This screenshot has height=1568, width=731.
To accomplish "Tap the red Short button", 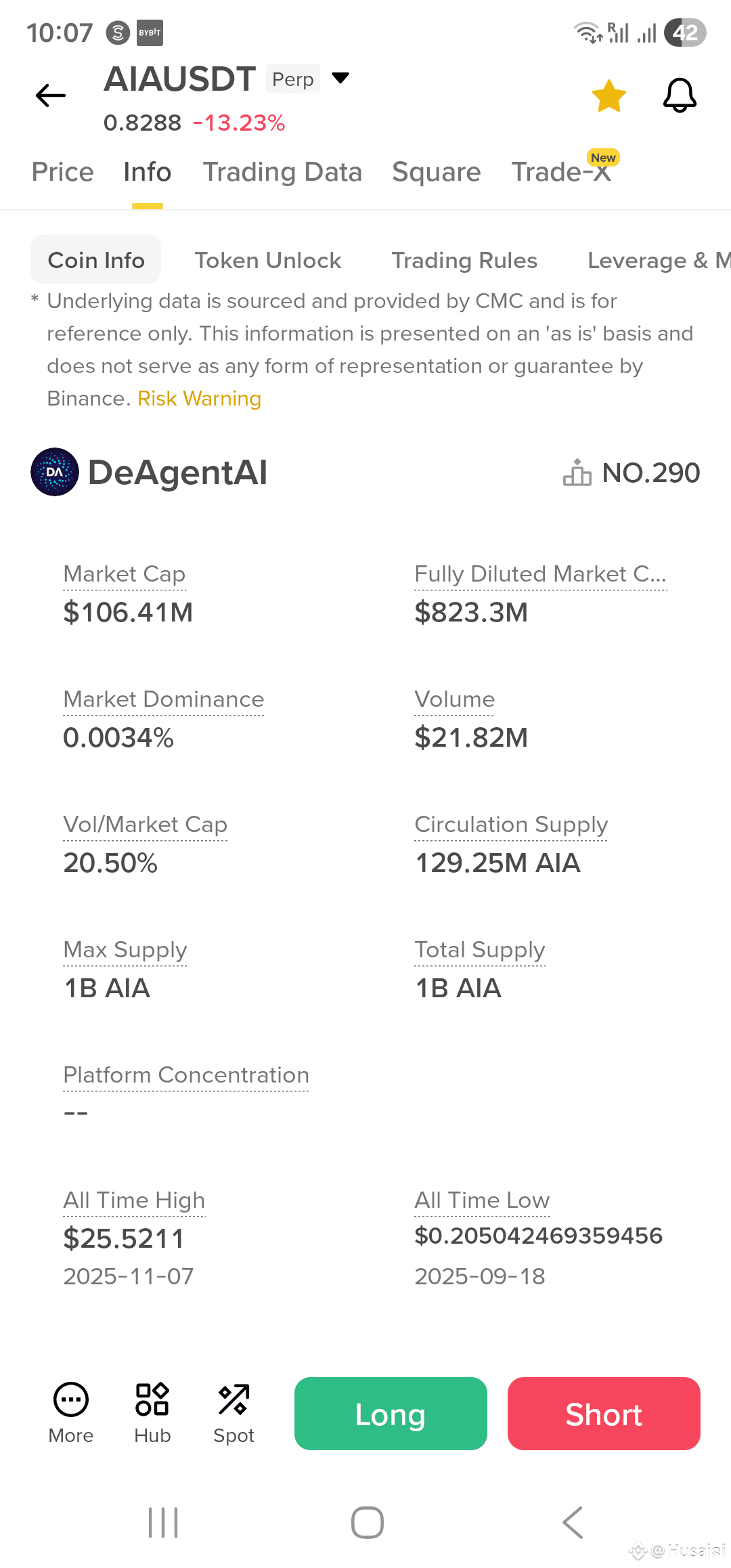I will (x=604, y=1414).
